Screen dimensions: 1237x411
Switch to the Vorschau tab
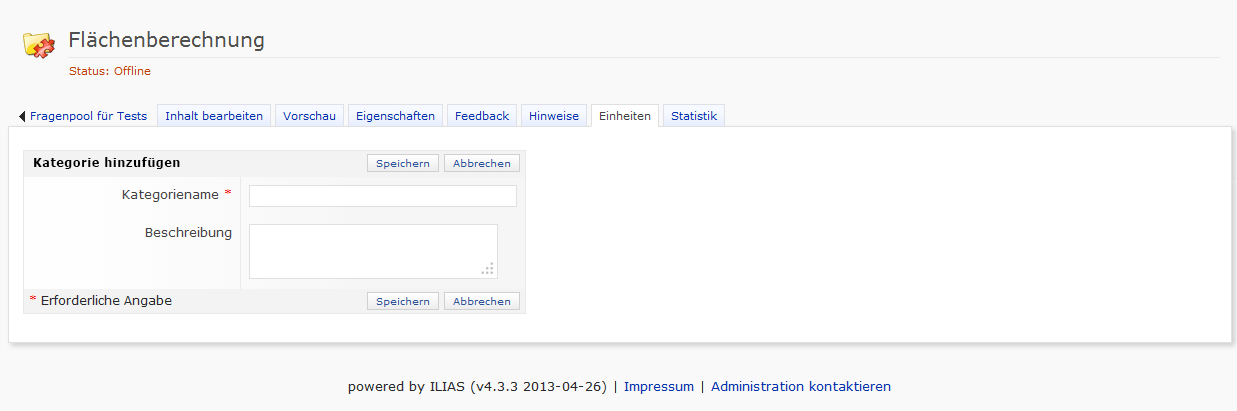[x=309, y=116]
